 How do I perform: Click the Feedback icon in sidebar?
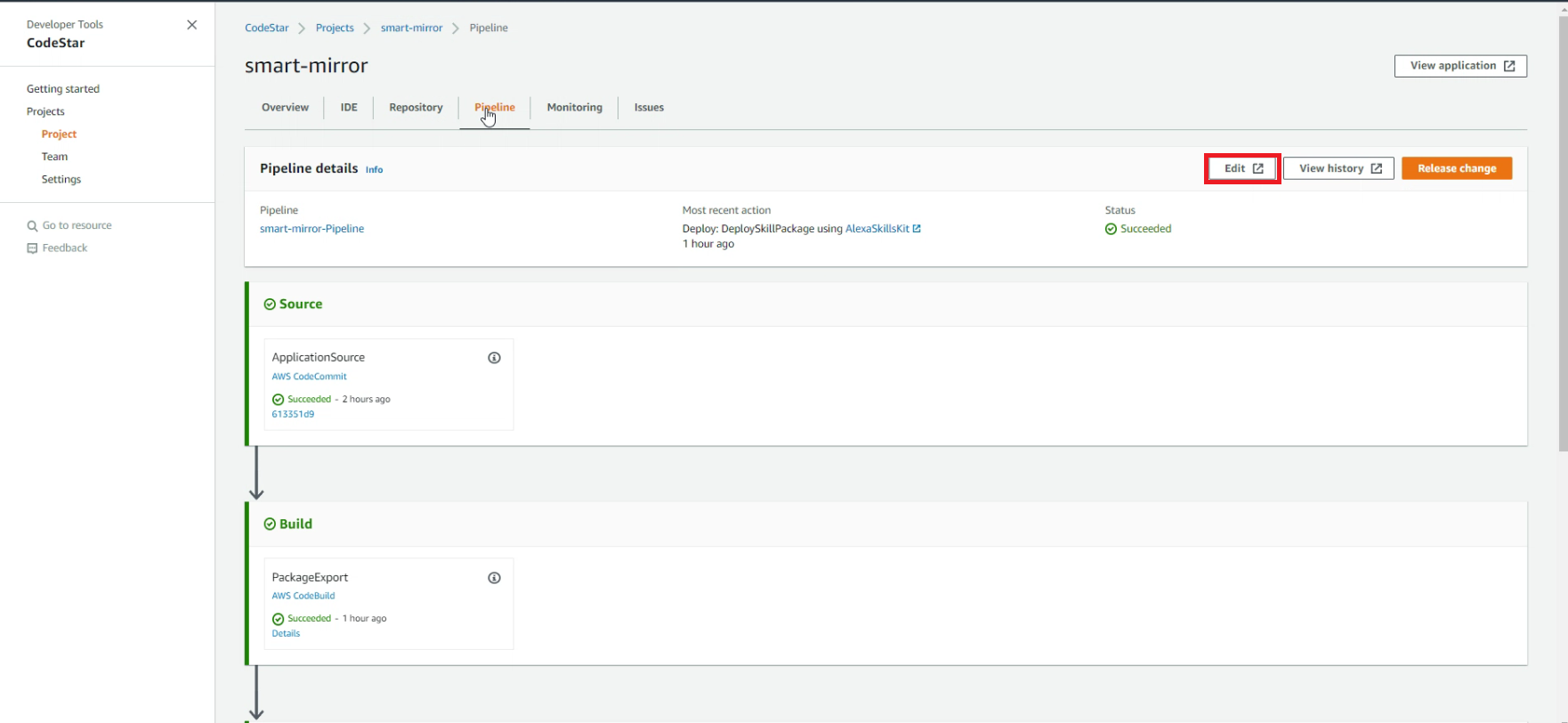(32, 248)
